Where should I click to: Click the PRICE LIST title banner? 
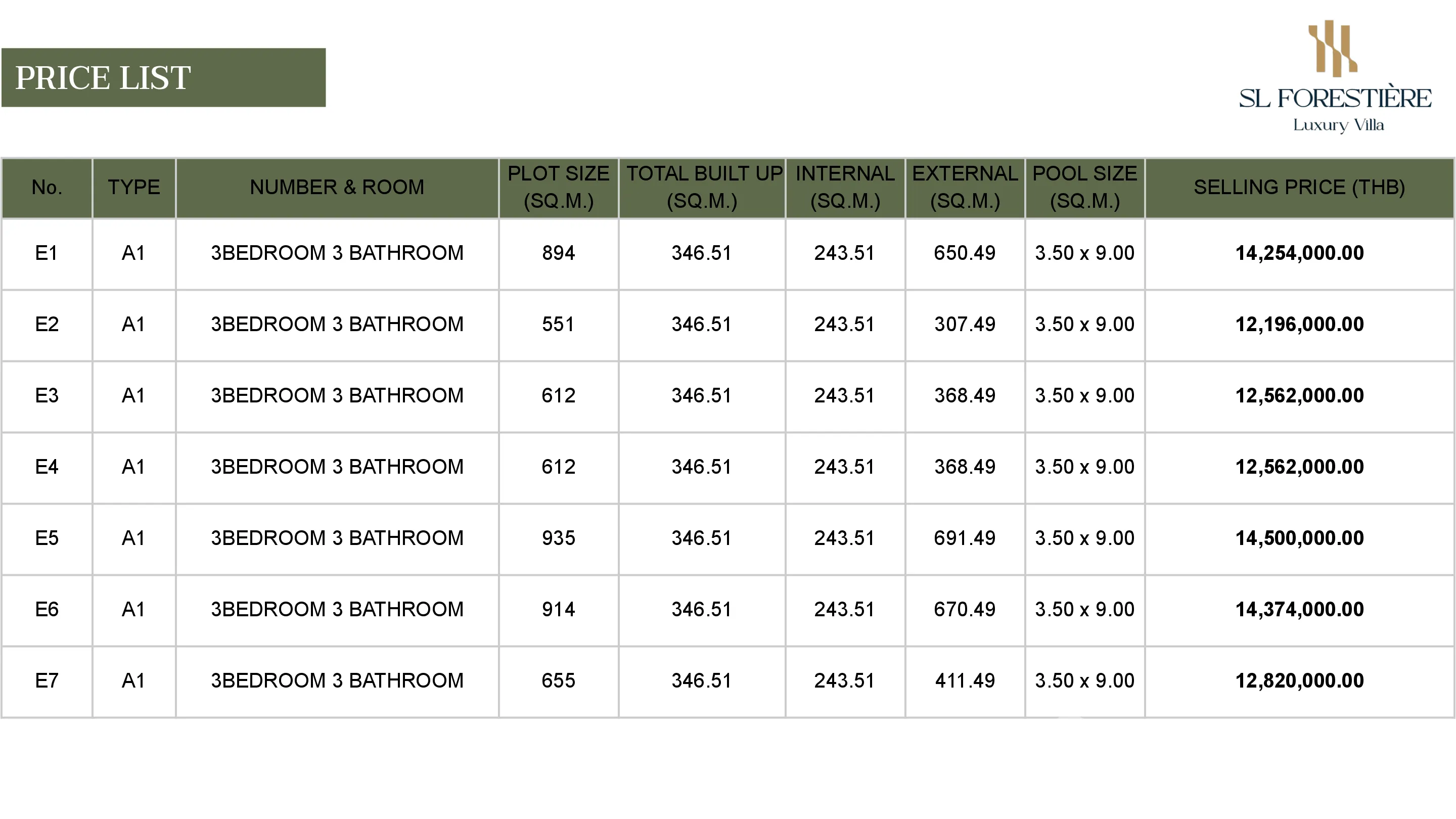pos(163,77)
